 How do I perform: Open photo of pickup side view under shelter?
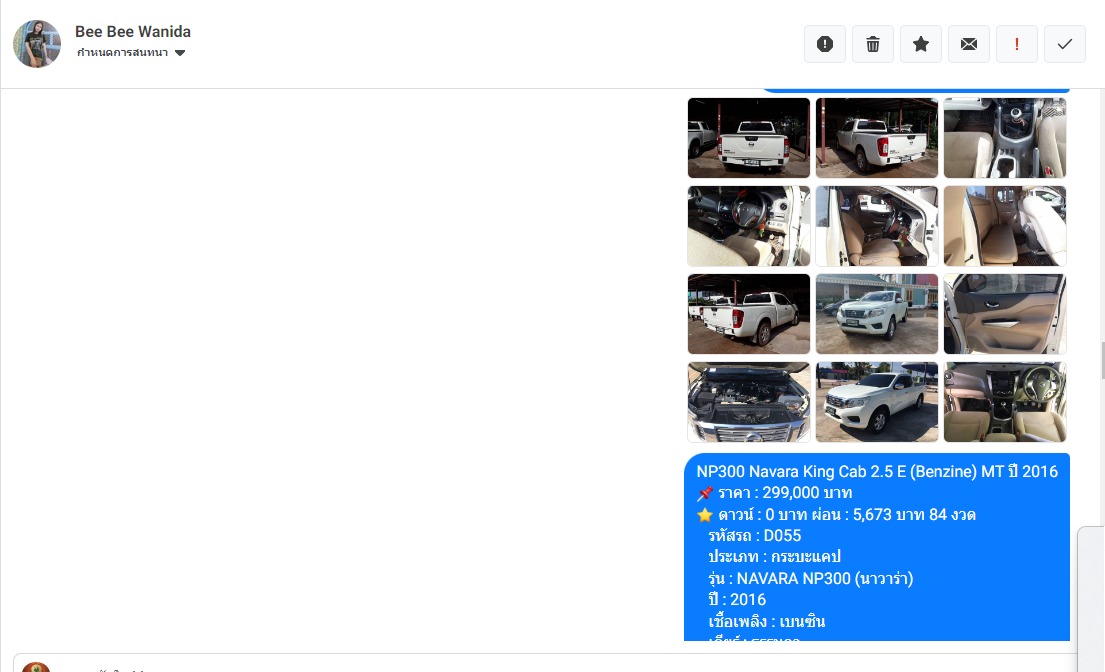tap(748, 314)
